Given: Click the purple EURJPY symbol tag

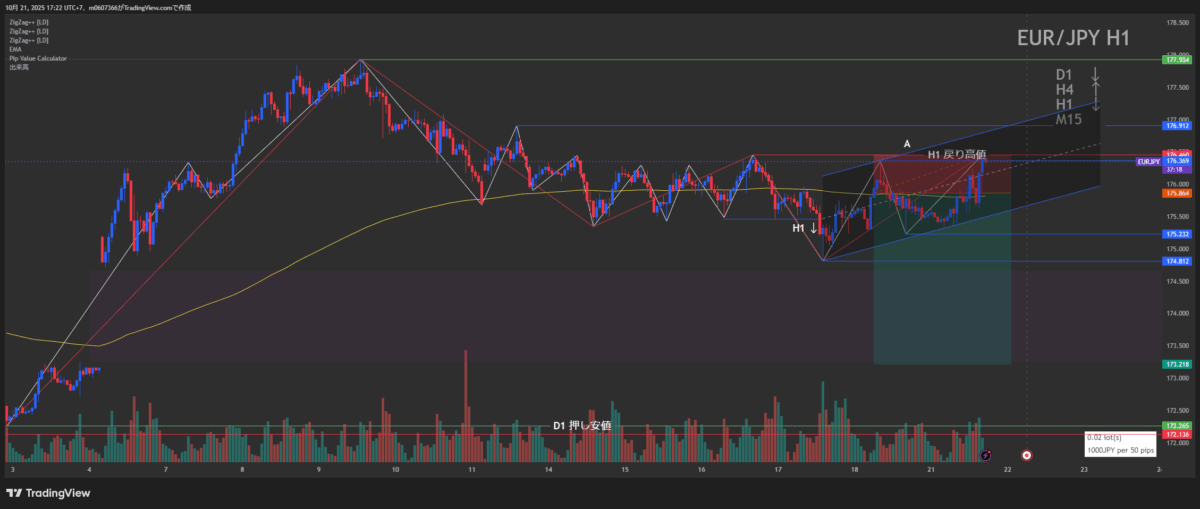Looking at the screenshot, I should pyautogui.click(x=1148, y=161).
